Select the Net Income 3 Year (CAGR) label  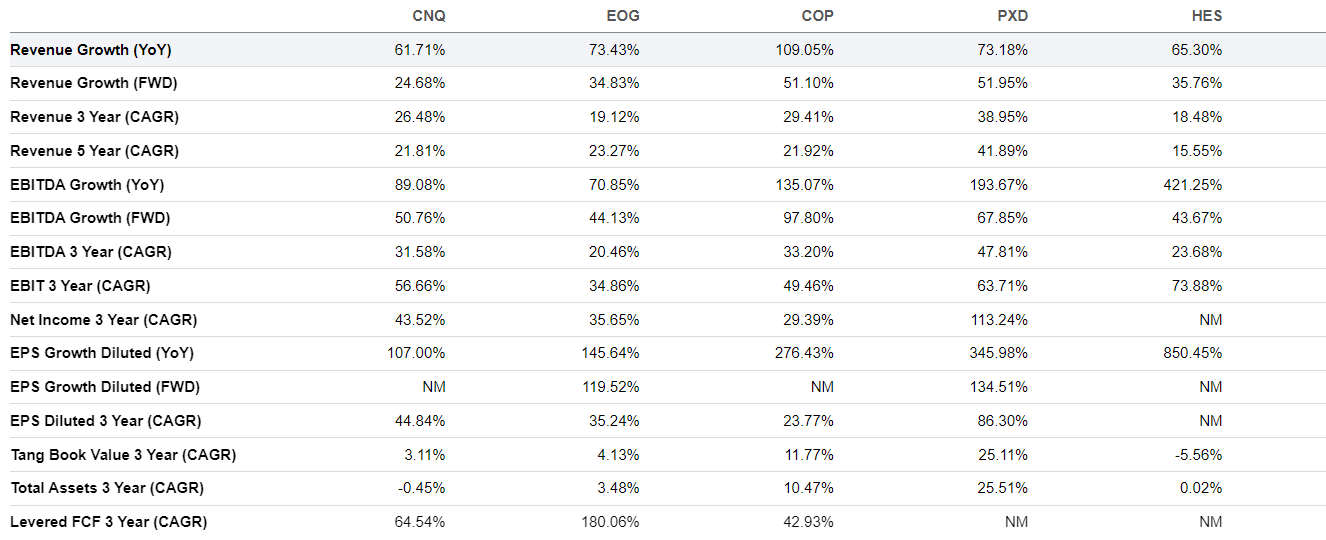[x=103, y=320]
